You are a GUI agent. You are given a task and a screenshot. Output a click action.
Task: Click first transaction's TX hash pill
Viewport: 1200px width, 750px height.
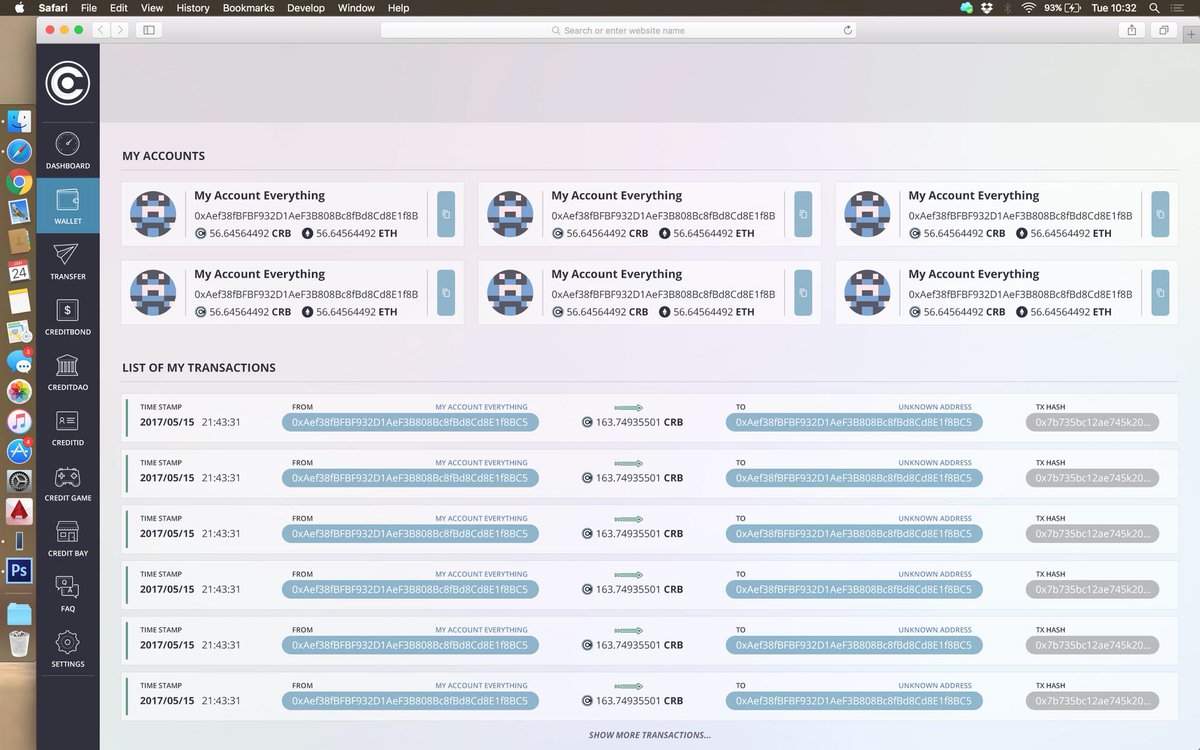(1093, 422)
